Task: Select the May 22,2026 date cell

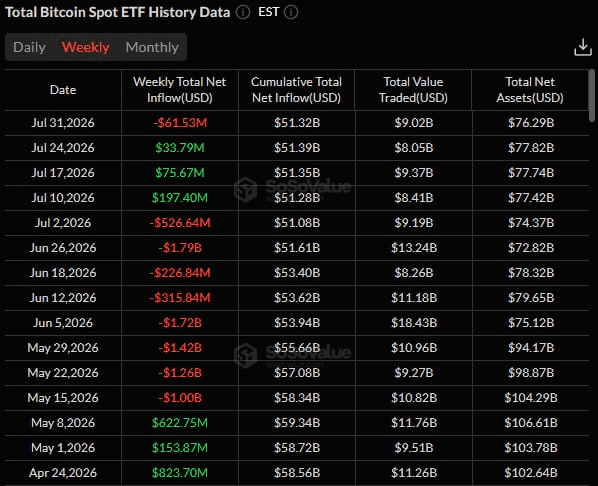Action: tap(63, 373)
